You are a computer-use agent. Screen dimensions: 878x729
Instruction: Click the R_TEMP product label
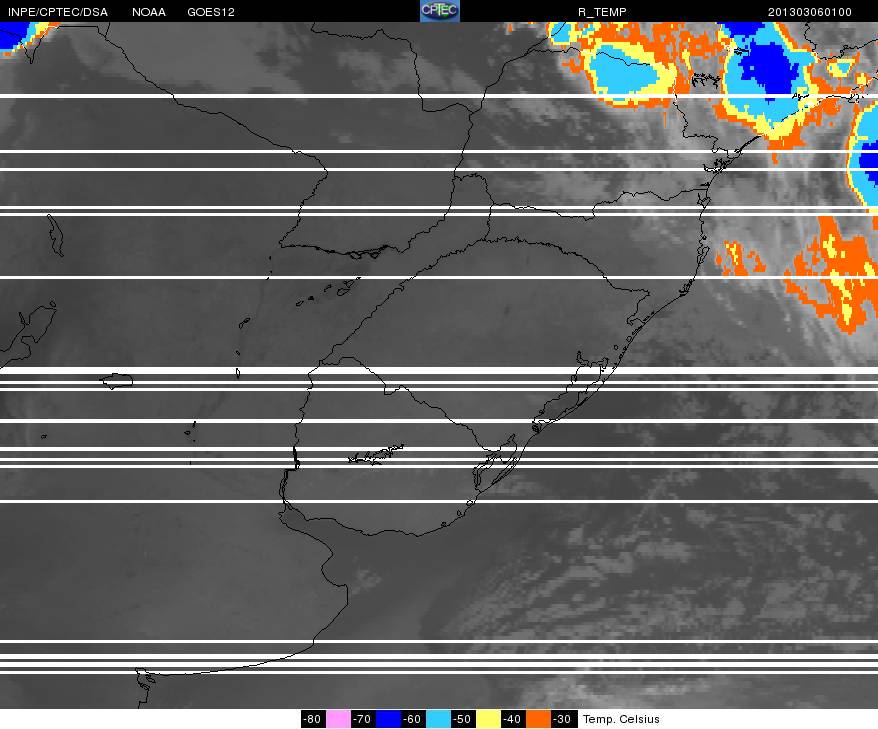click(602, 12)
